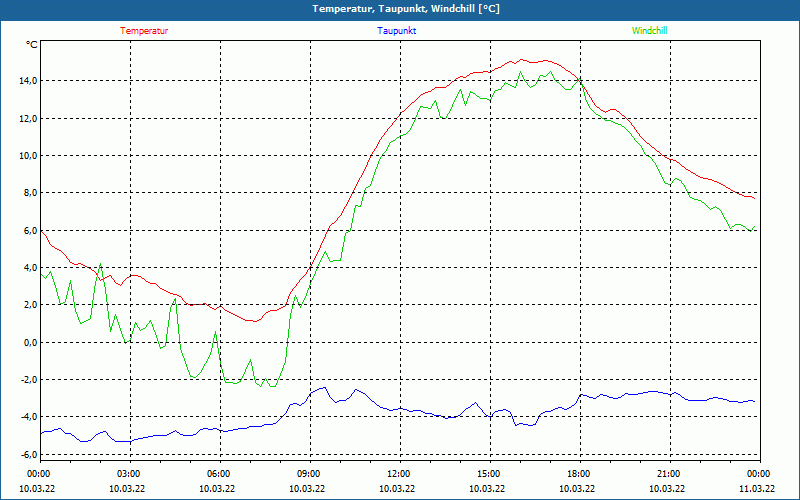Click the 10,0 y-axis label
This screenshot has height=500, width=800.
pos(28,156)
